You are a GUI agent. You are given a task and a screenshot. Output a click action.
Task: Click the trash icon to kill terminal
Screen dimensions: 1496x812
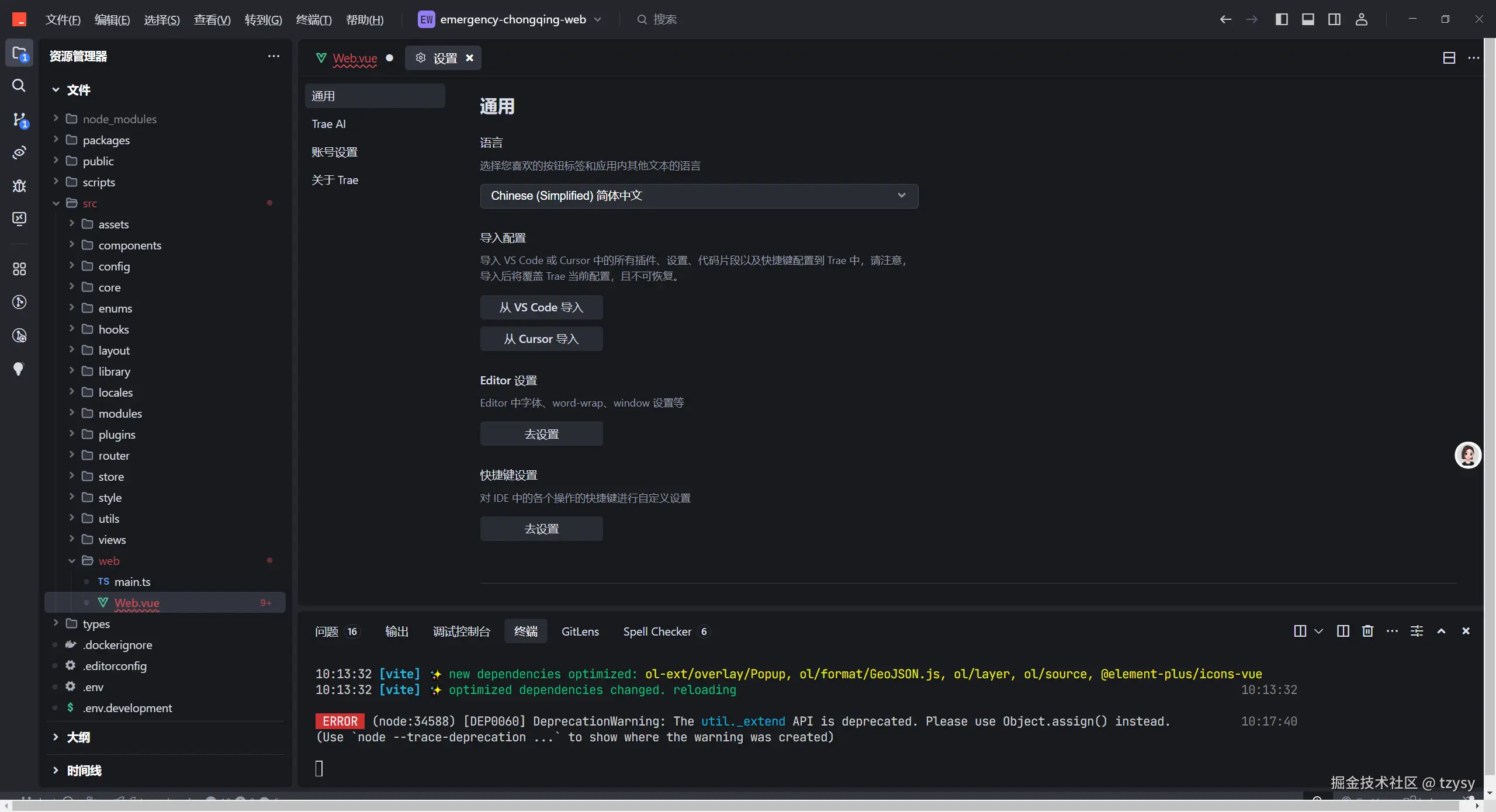(1367, 631)
